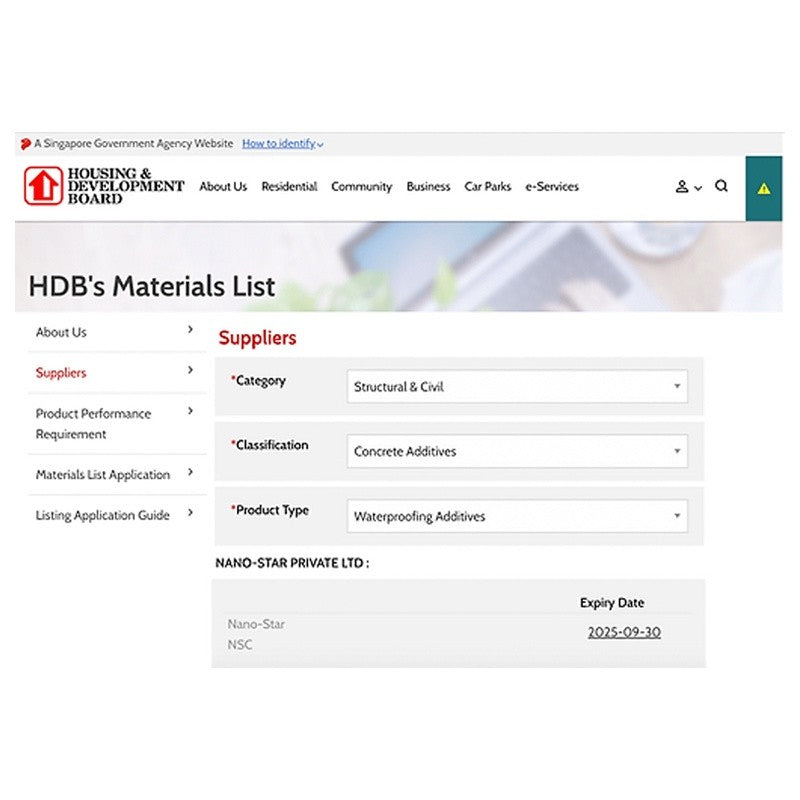This screenshot has height=800, width=800.
Task: Click the yellow warning alert icon
Action: click(x=763, y=189)
